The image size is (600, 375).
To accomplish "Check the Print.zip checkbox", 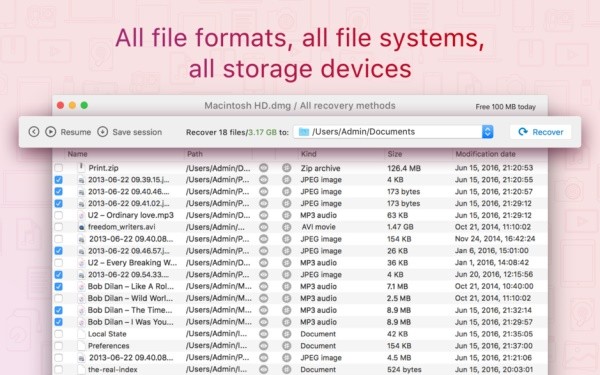I will coord(59,168).
